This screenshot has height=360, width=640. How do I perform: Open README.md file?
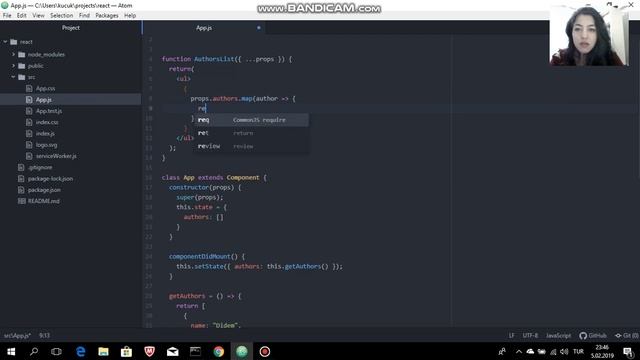coord(43,201)
